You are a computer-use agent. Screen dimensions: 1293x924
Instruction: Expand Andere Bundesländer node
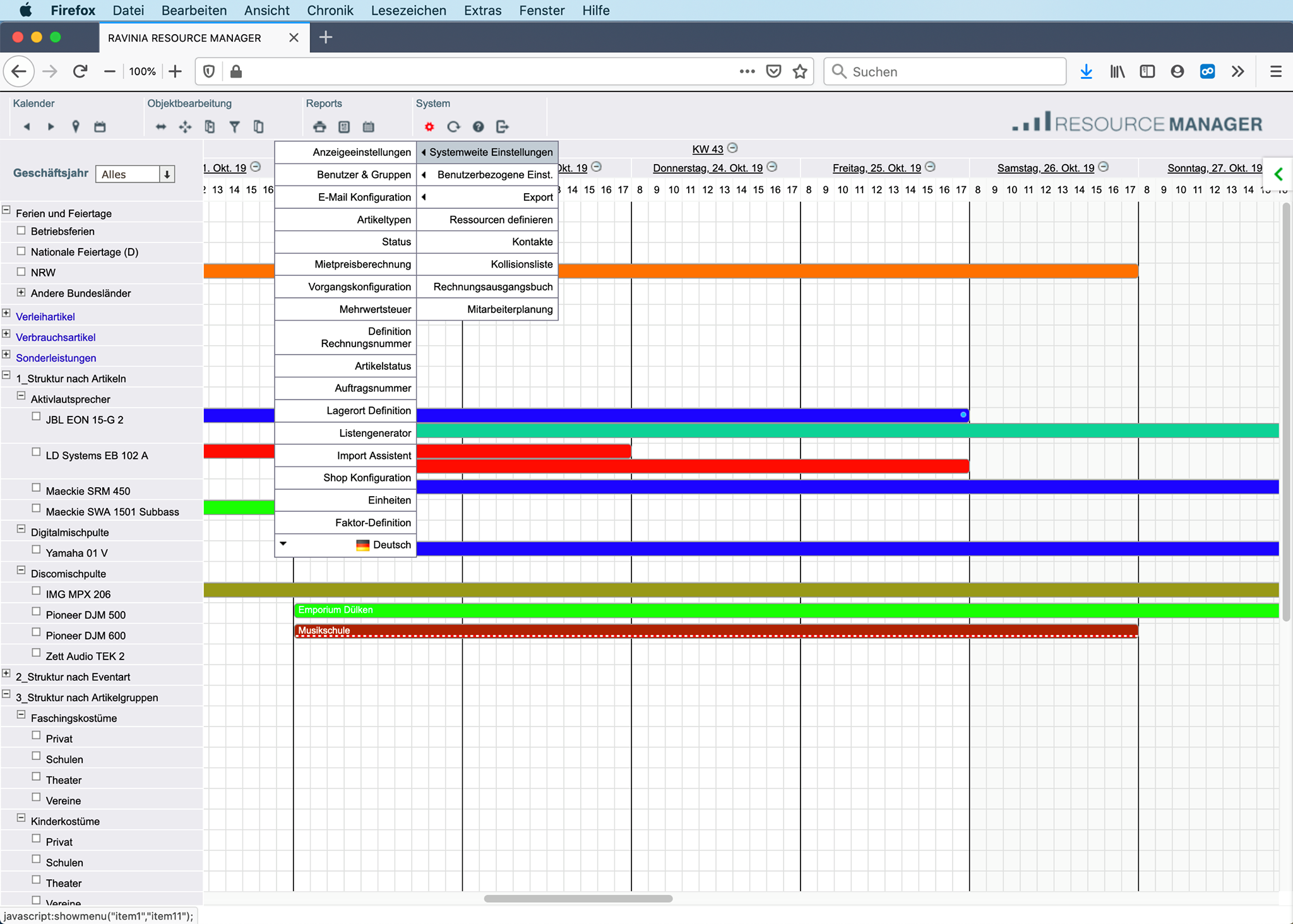point(21,292)
